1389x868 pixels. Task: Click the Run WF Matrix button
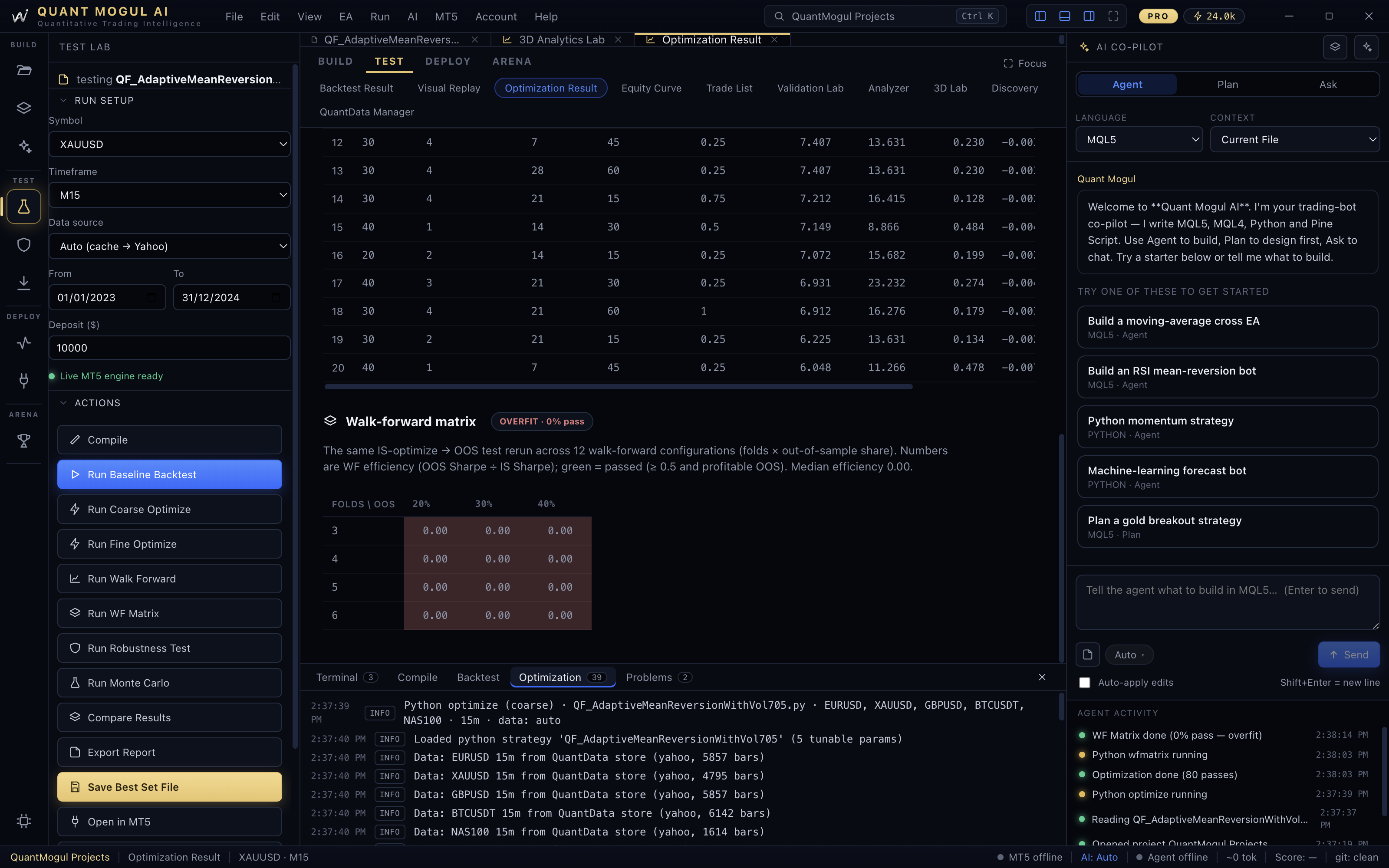tap(169, 614)
